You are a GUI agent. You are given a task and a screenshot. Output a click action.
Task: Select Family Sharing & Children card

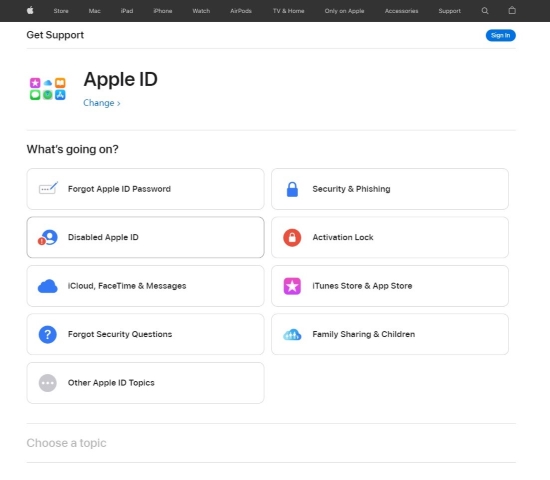(x=390, y=334)
